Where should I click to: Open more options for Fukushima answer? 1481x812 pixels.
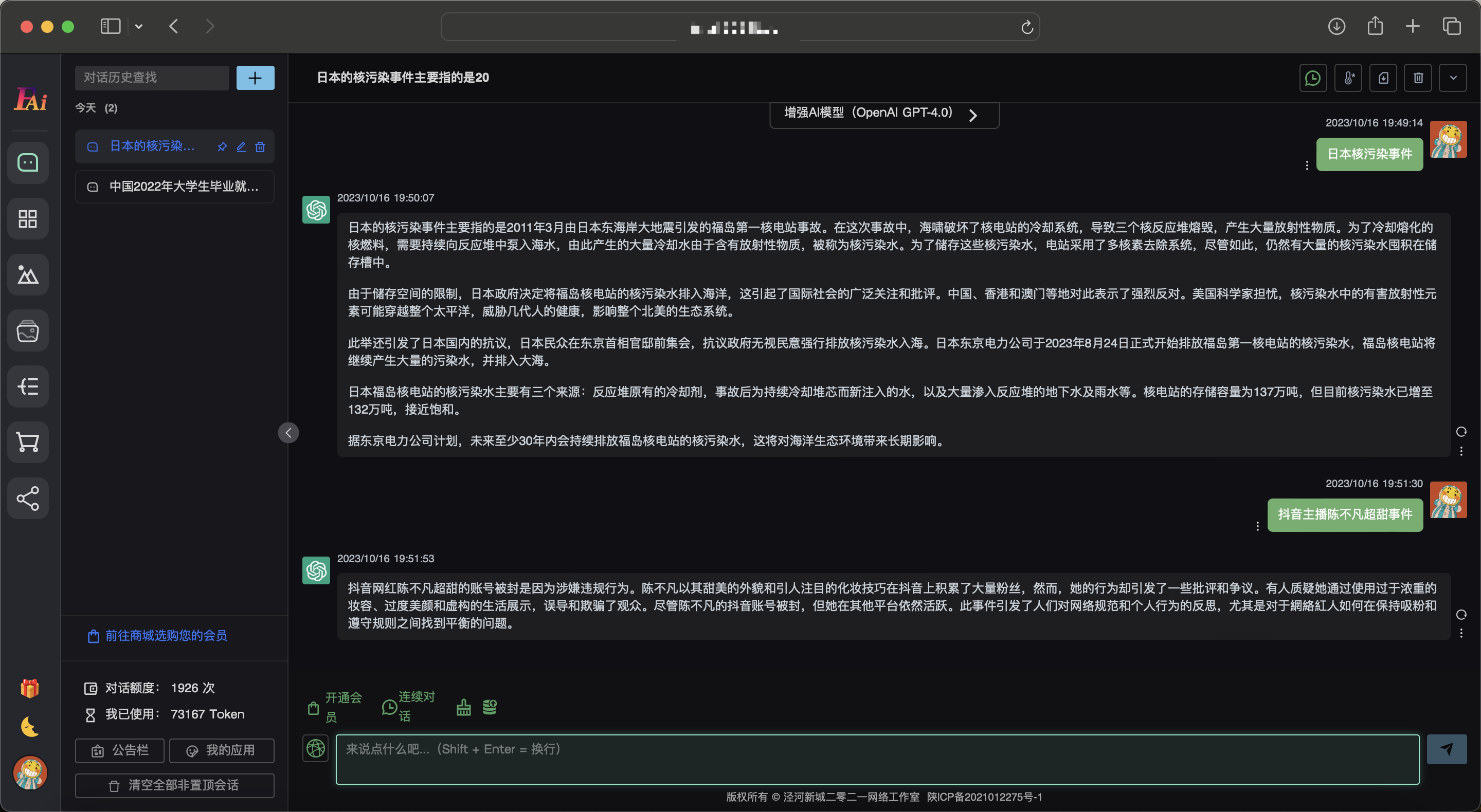(x=1461, y=451)
